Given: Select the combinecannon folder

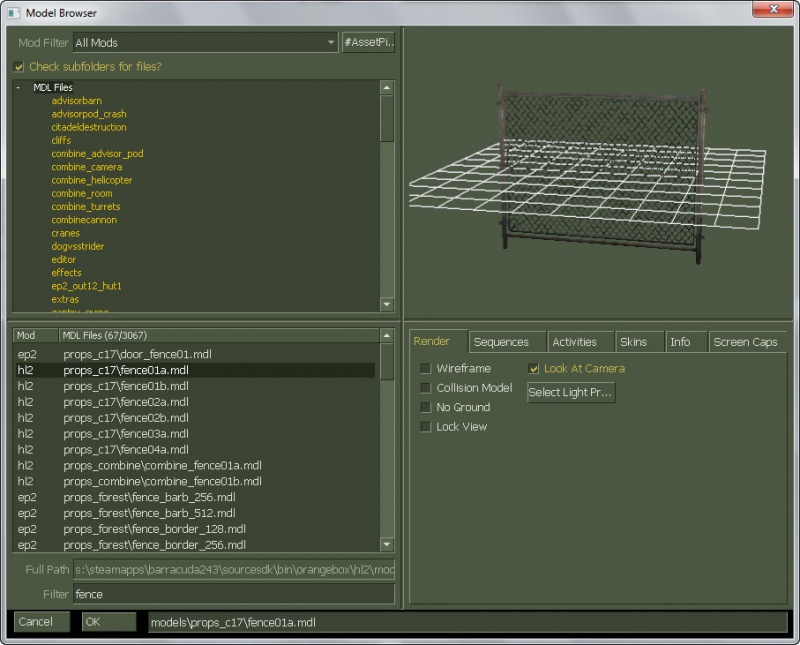Looking at the screenshot, I should pyautogui.click(x=84, y=220).
